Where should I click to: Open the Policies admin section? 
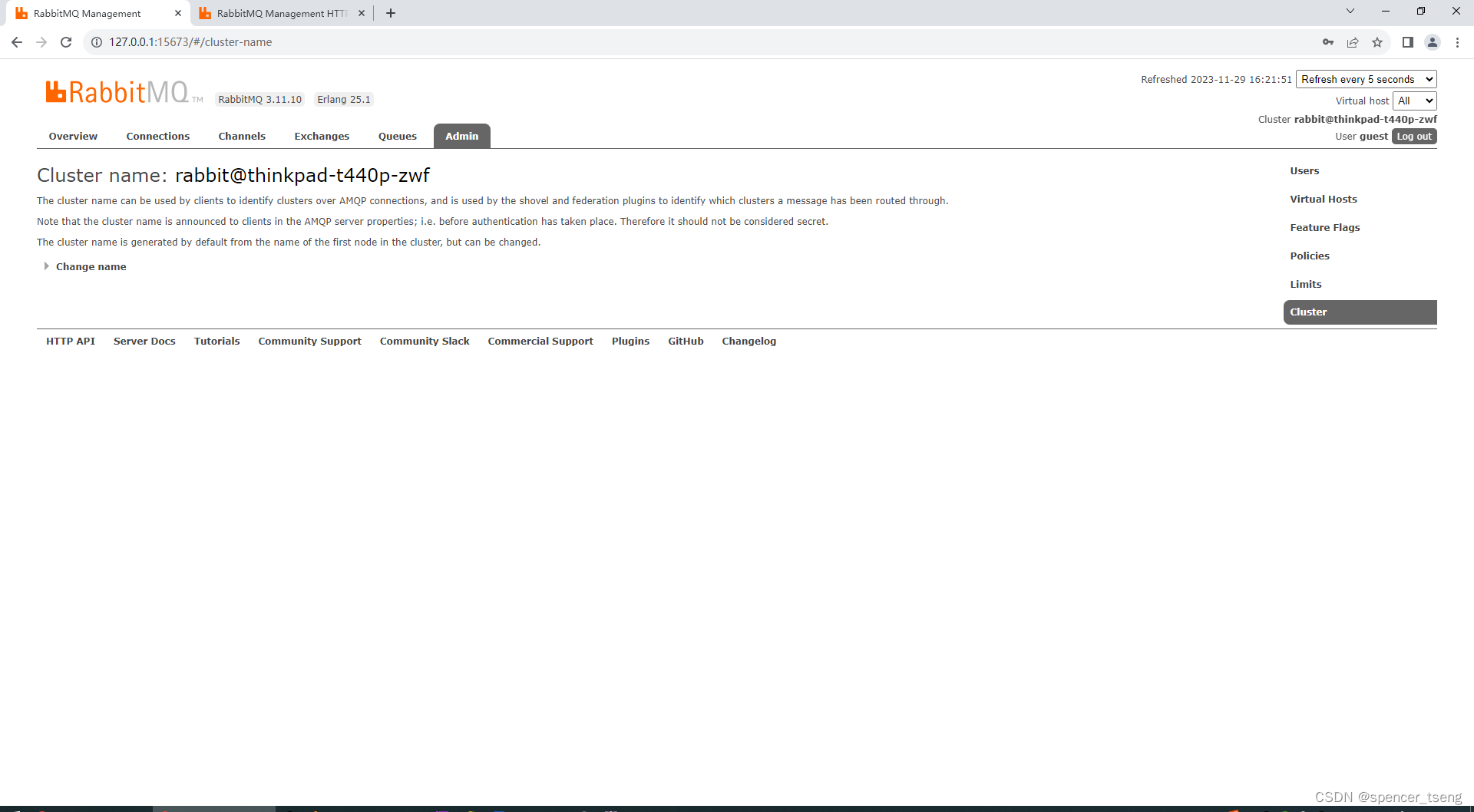pos(1310,256)
